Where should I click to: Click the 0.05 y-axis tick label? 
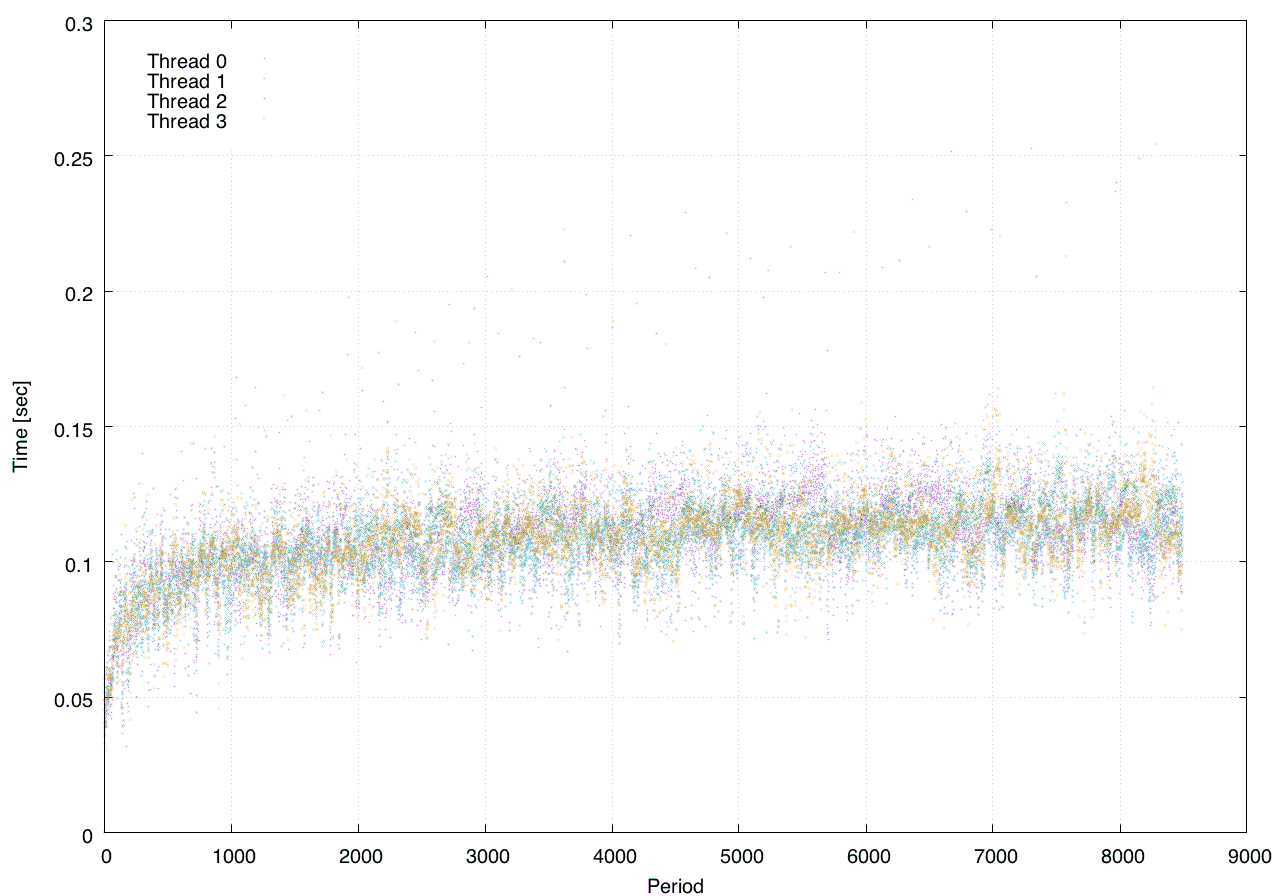[74, 698]
